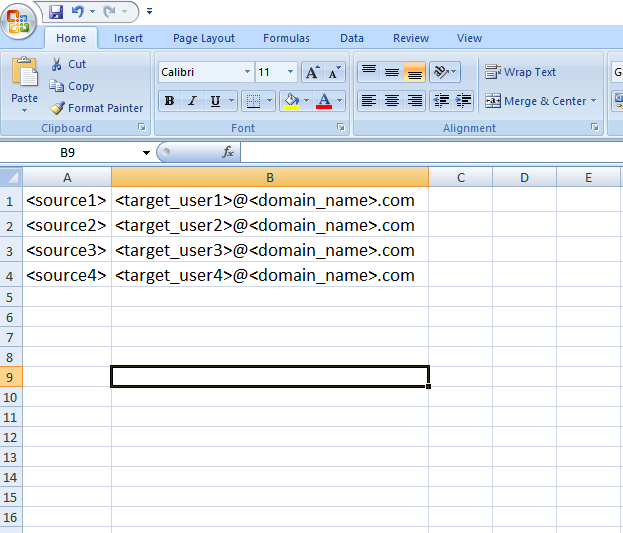Align text right in cell
Screen dimensions: 623x533
[x=414, y=101]
